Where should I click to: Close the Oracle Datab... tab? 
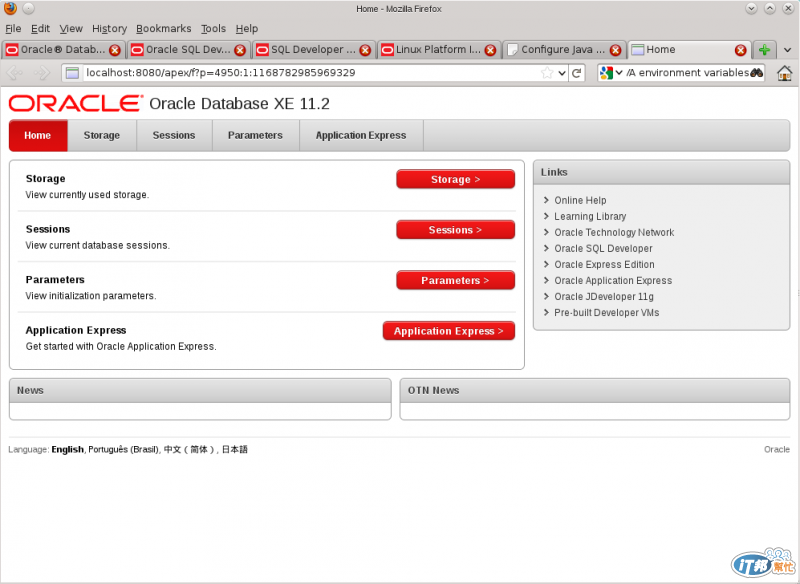pos(115,50)
